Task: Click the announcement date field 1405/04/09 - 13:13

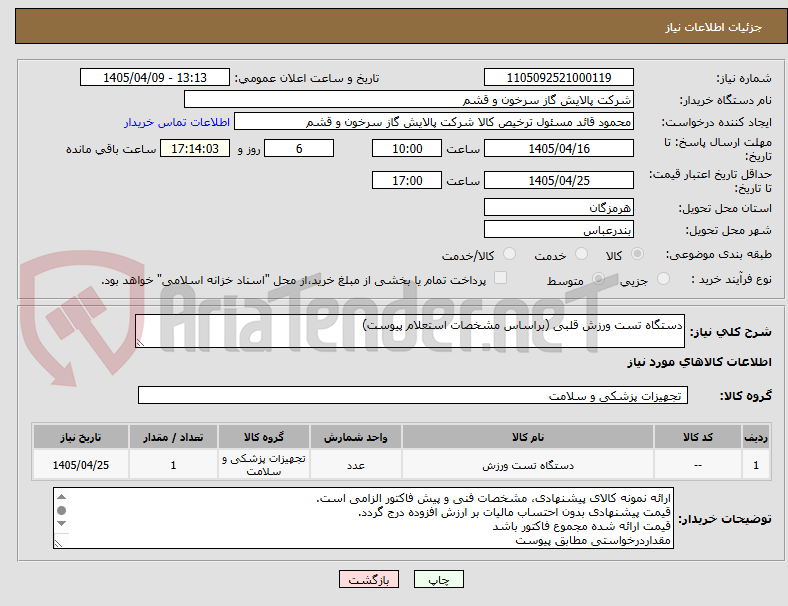Action: coord(155,77)
